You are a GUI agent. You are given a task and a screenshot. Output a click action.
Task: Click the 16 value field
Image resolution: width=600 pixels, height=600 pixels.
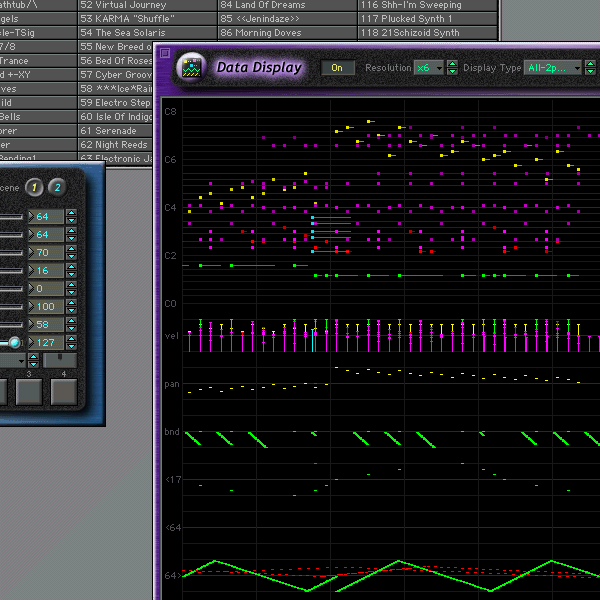[x=46, y=271]
